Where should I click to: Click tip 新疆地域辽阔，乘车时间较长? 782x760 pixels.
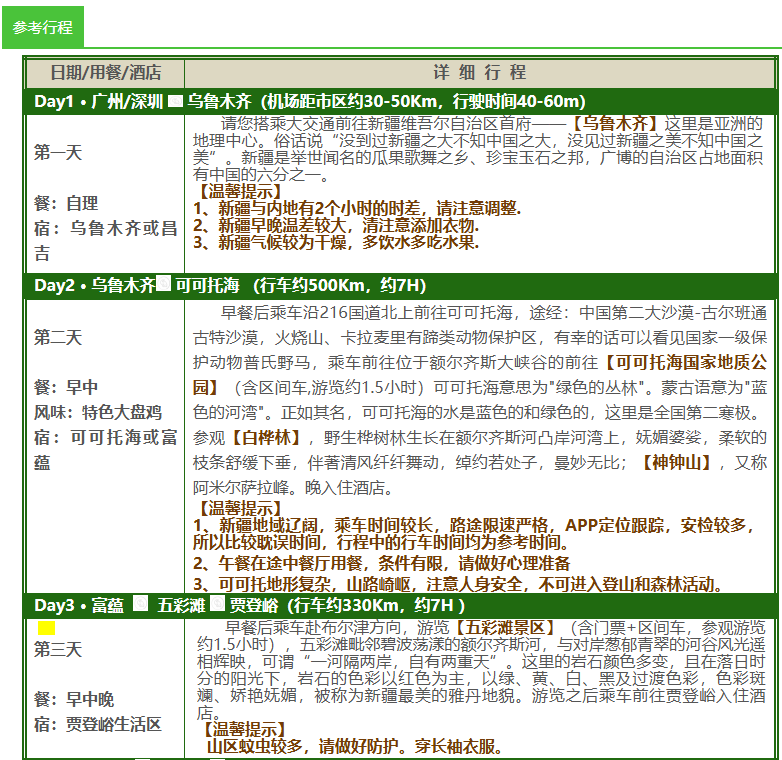tap(473, 533)
